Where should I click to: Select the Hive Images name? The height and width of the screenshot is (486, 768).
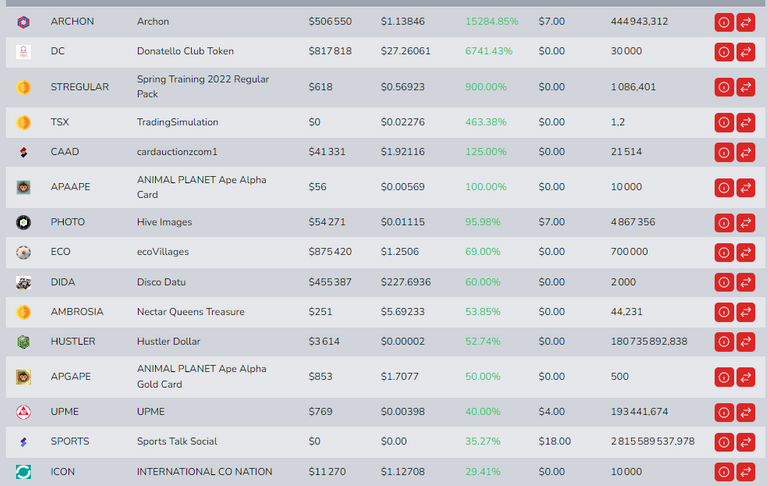tap(165, 222)
